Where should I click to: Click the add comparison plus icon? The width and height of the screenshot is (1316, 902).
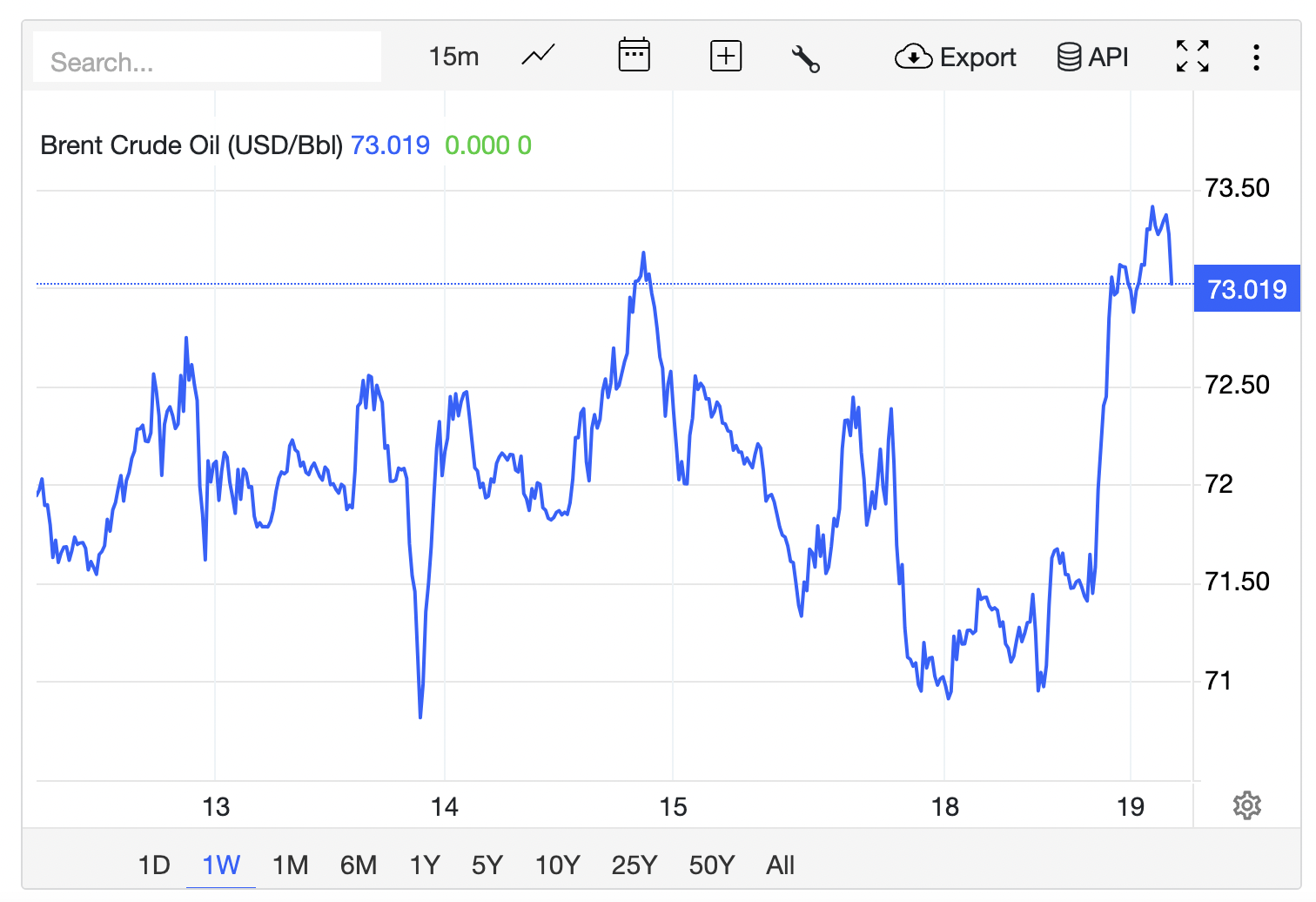coord(726,57)
